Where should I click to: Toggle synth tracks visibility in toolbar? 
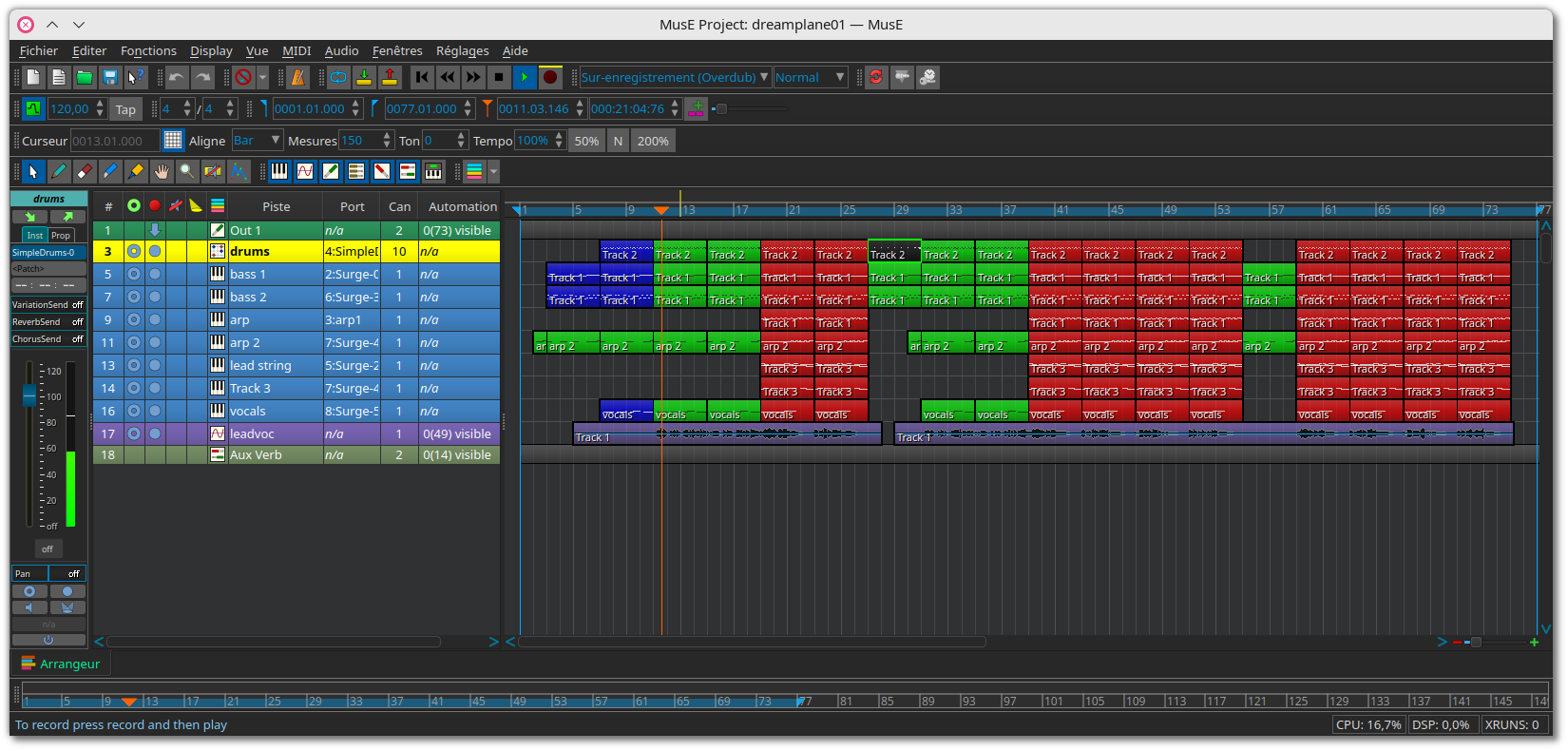[433, 171]
